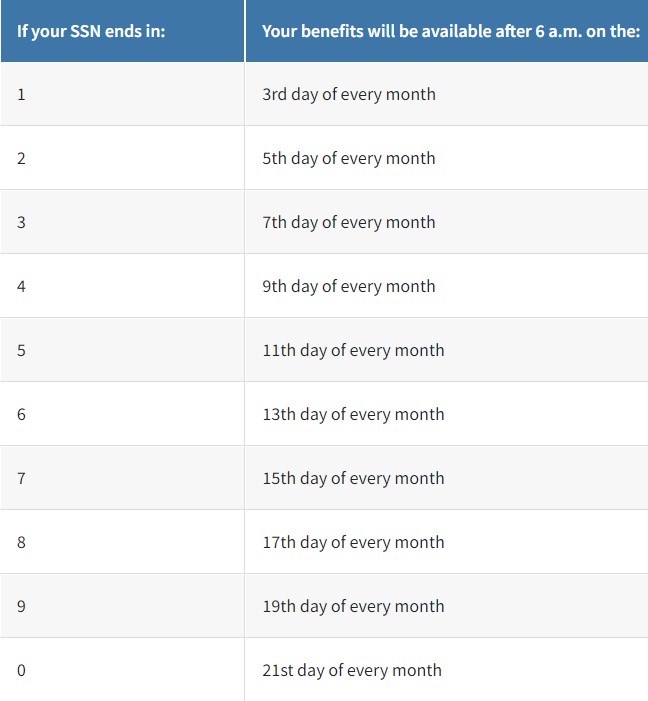Viewport: 648px width, 701px height.
Task: Click '21st day of every month' text
Action: tap(352, 671)
